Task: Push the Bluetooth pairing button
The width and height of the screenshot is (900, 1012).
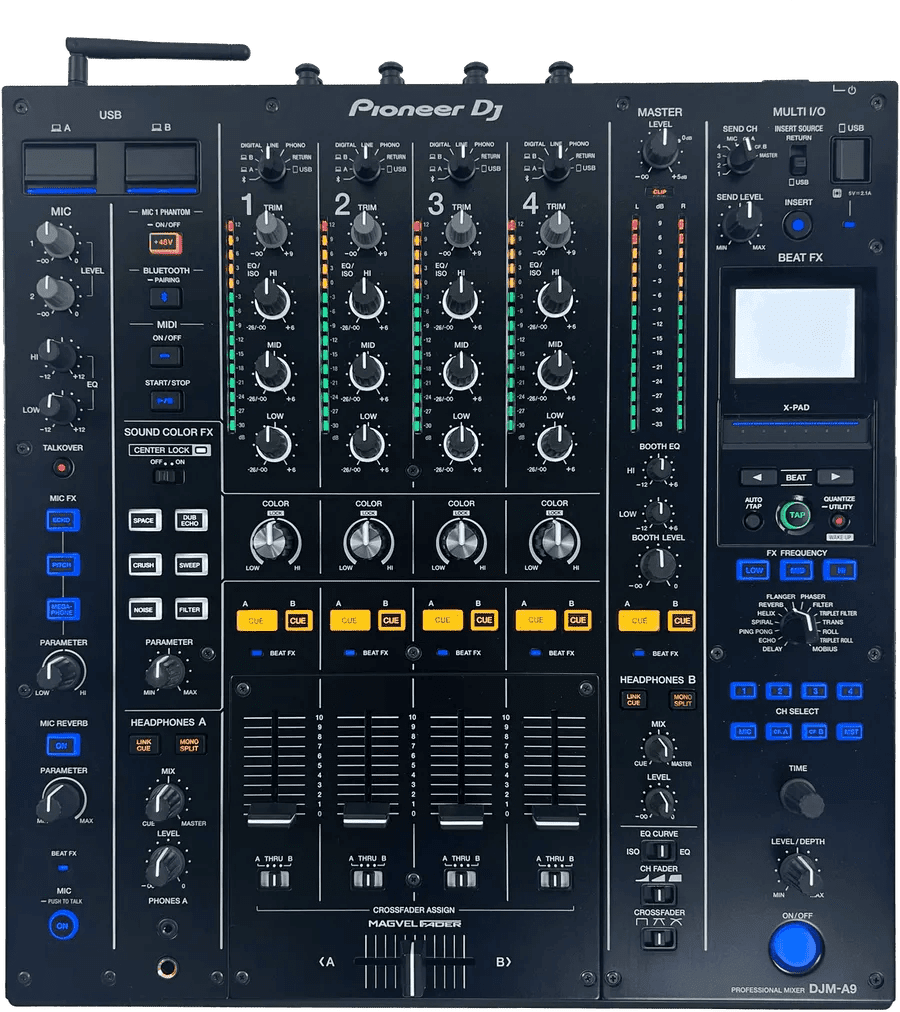Action: pyautogui.click(x=165, y=298)
